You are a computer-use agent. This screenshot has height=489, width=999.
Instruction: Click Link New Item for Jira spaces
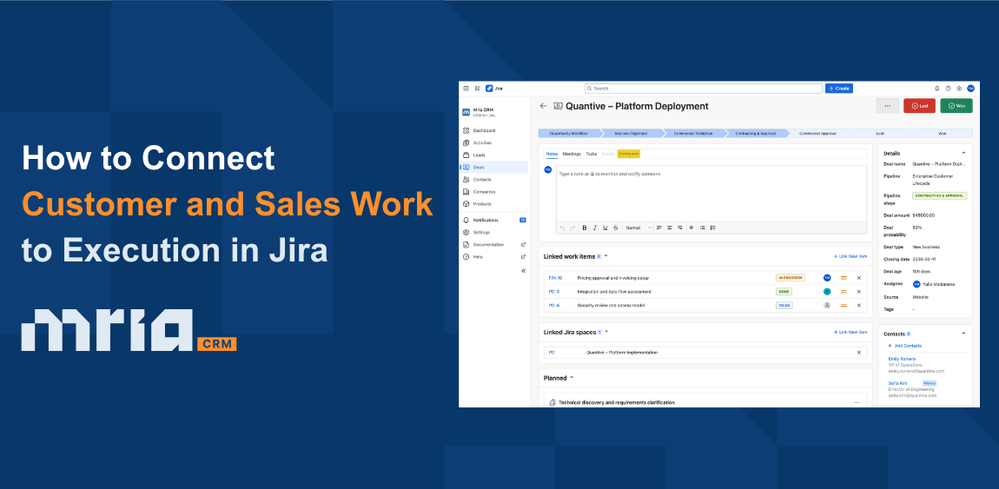click(851, 332)
